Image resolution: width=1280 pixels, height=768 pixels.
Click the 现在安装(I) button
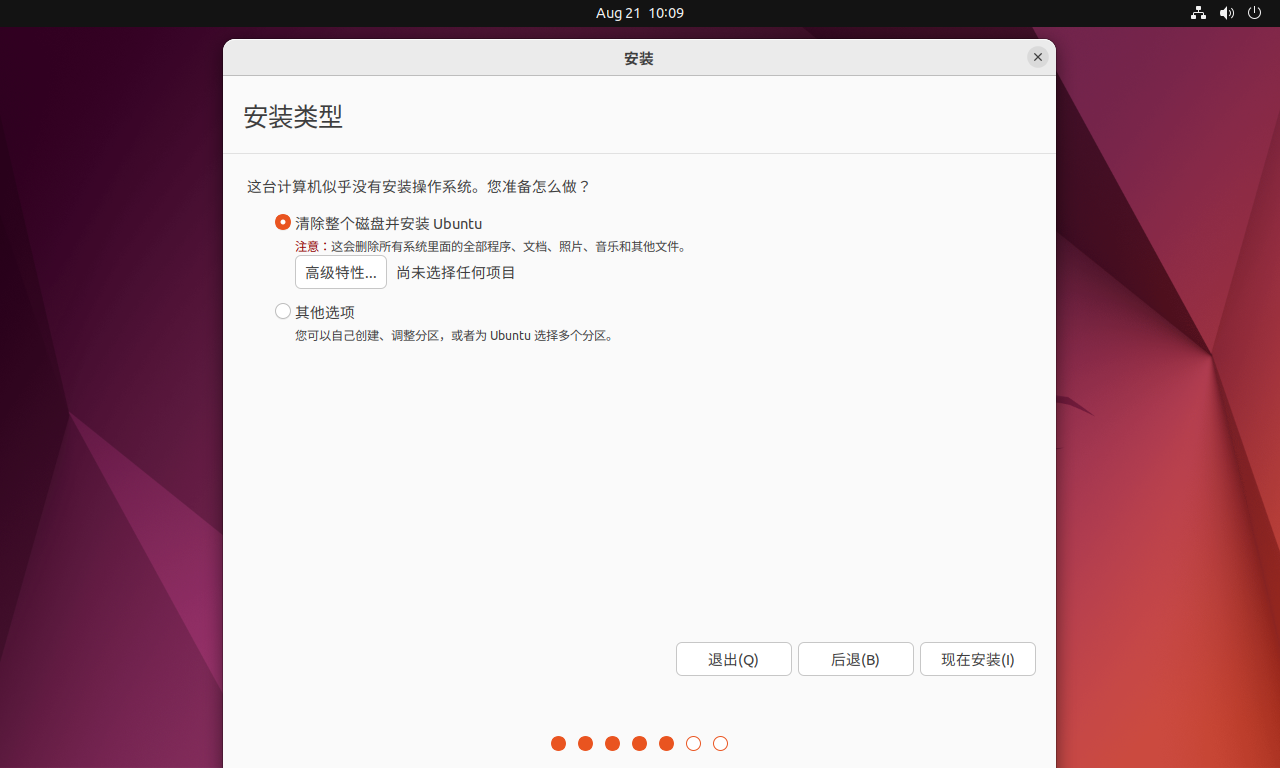click(977, 659)
